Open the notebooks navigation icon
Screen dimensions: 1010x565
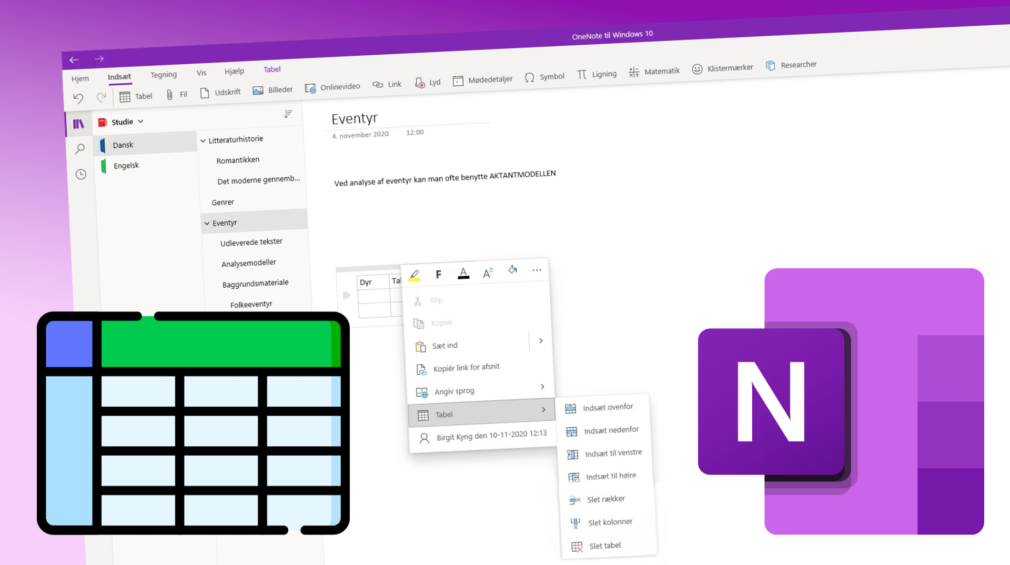(79, 124)
